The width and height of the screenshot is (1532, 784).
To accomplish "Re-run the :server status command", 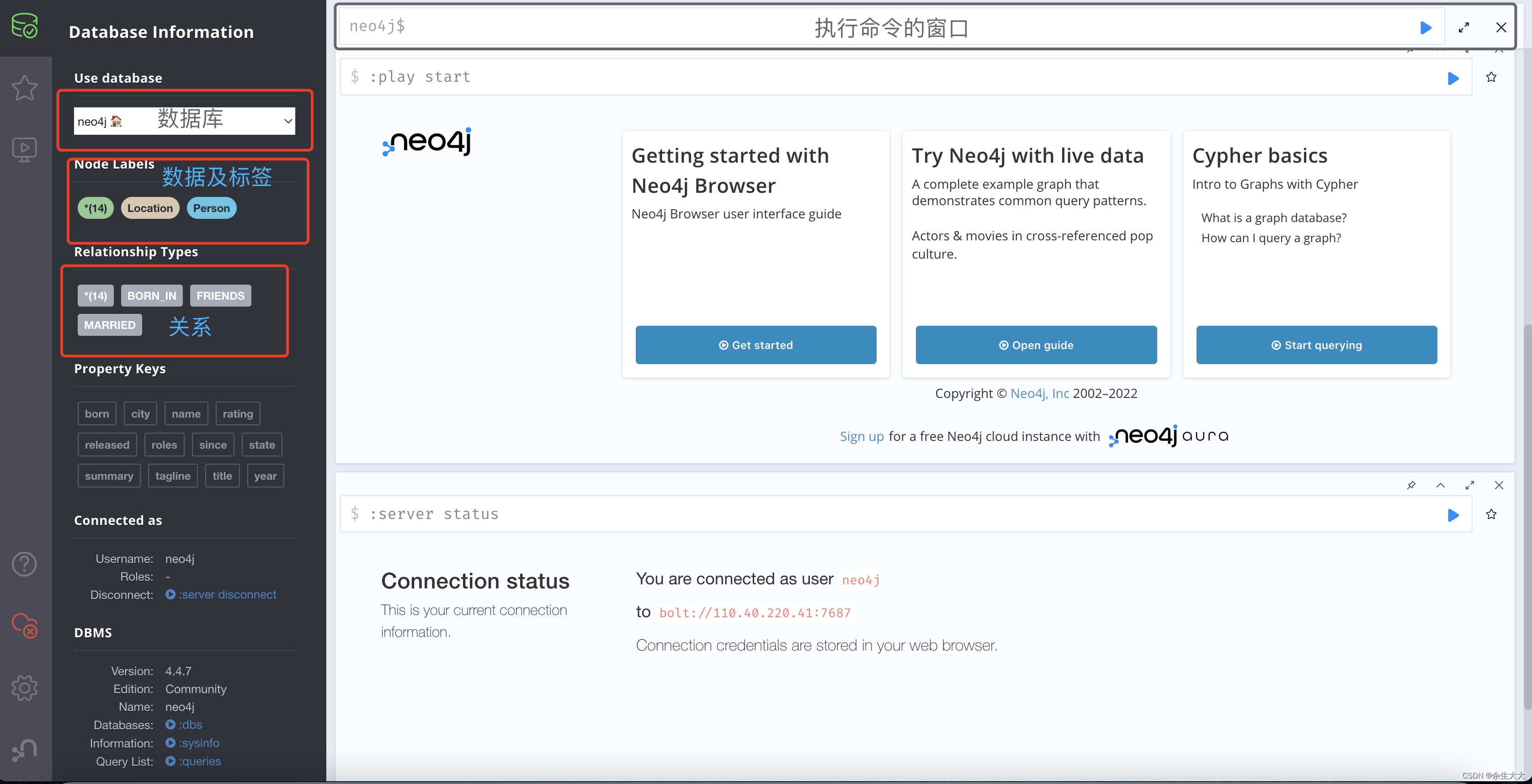I will point(1453,515).
